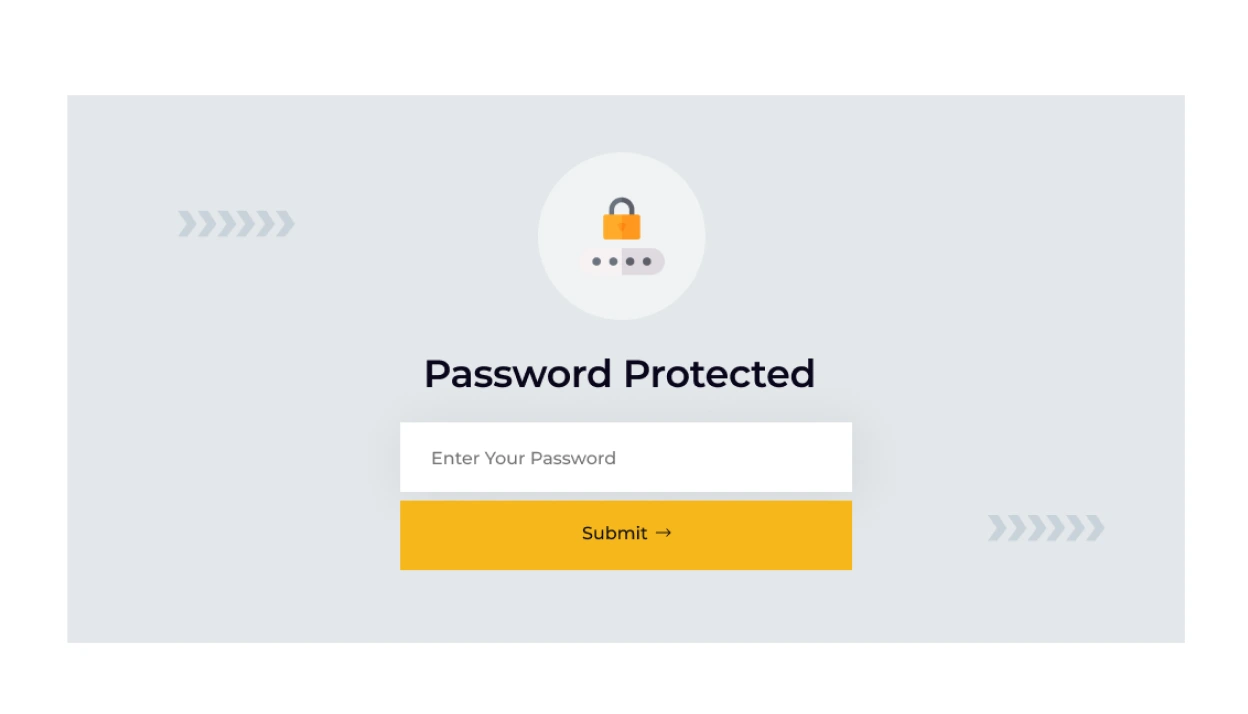Select the Password Protected heading
This screenshot has width=1248, height=714.
coord(619,373)
